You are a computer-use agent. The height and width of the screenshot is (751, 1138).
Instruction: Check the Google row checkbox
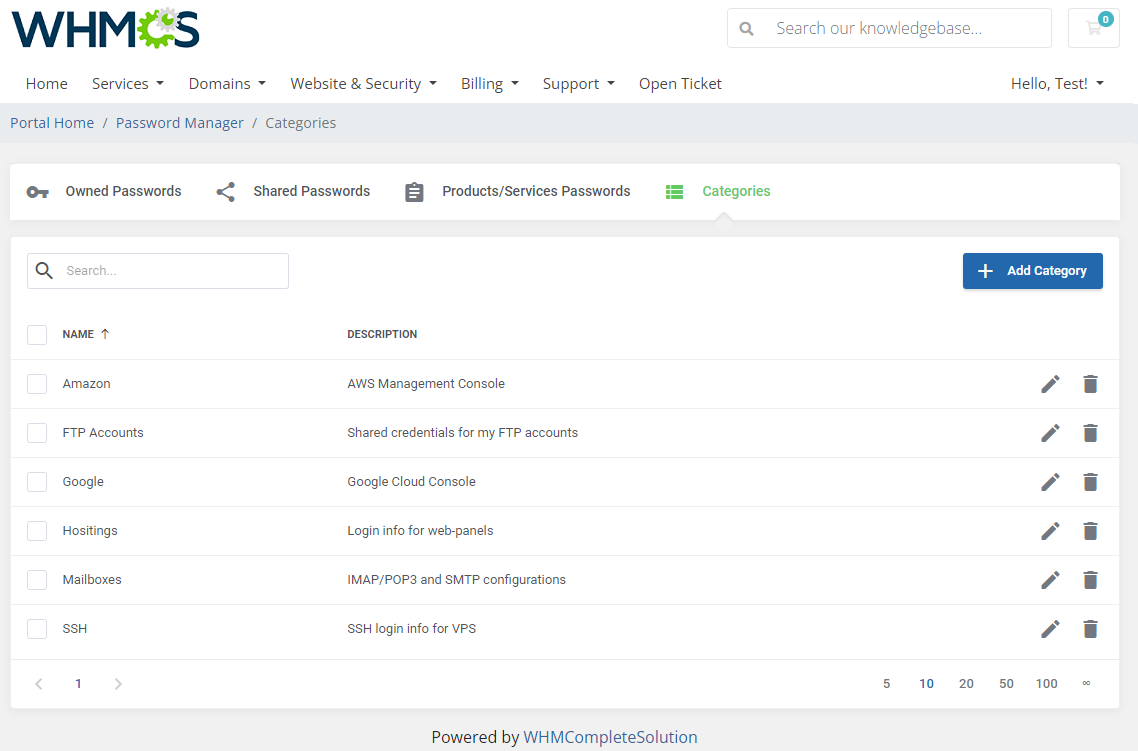[x=37, y=482]
